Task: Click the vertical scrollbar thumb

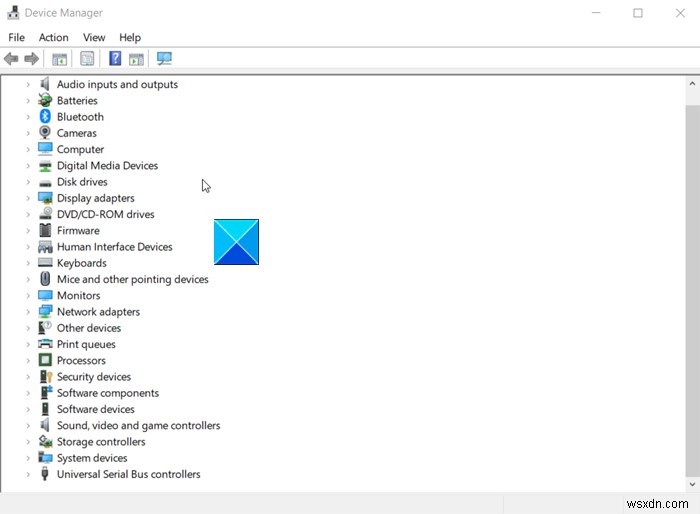Action: tap(692, 291)
